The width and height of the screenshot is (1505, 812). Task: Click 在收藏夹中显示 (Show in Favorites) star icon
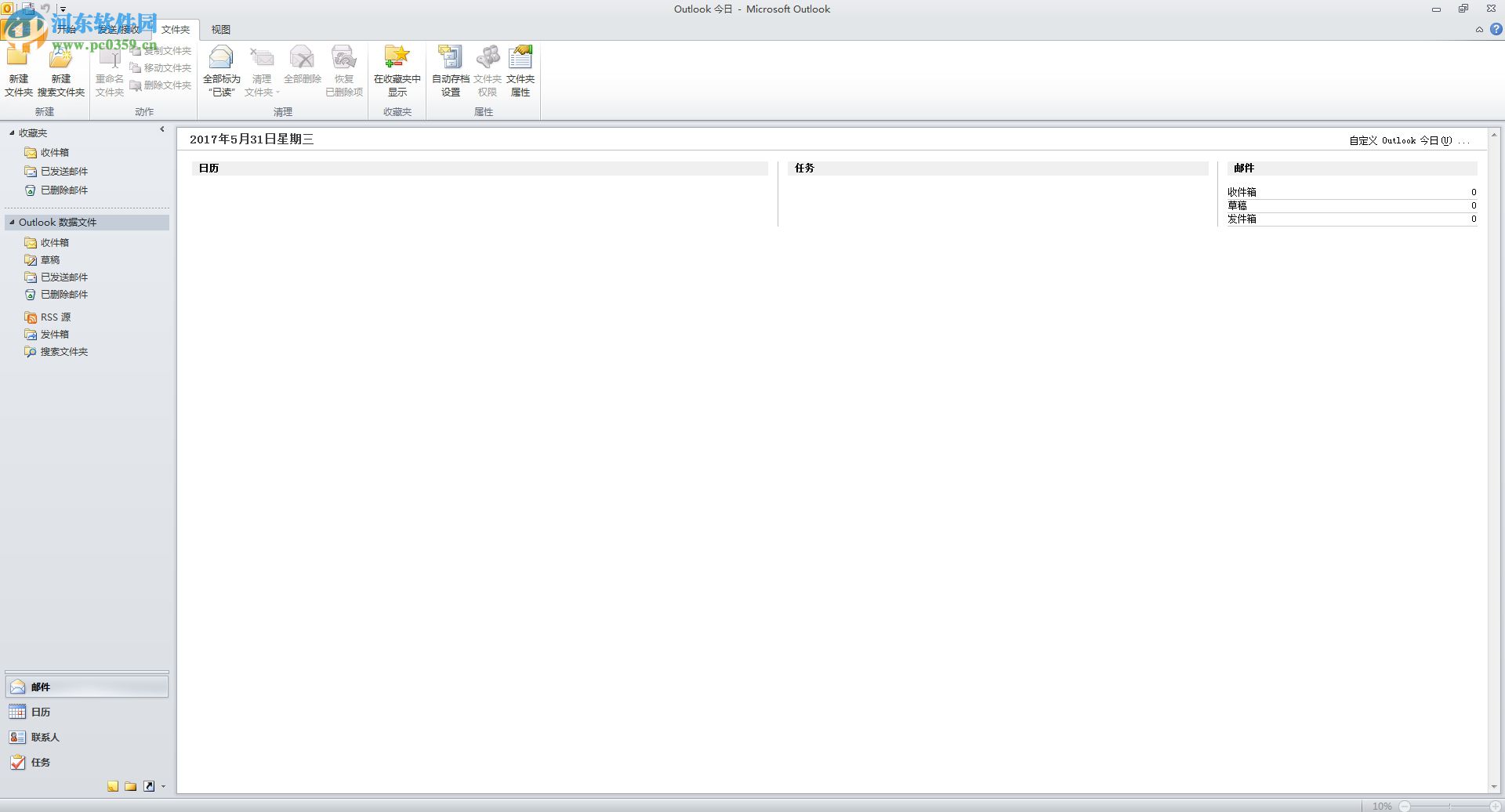pyautogui.click(x=397, y=72)
